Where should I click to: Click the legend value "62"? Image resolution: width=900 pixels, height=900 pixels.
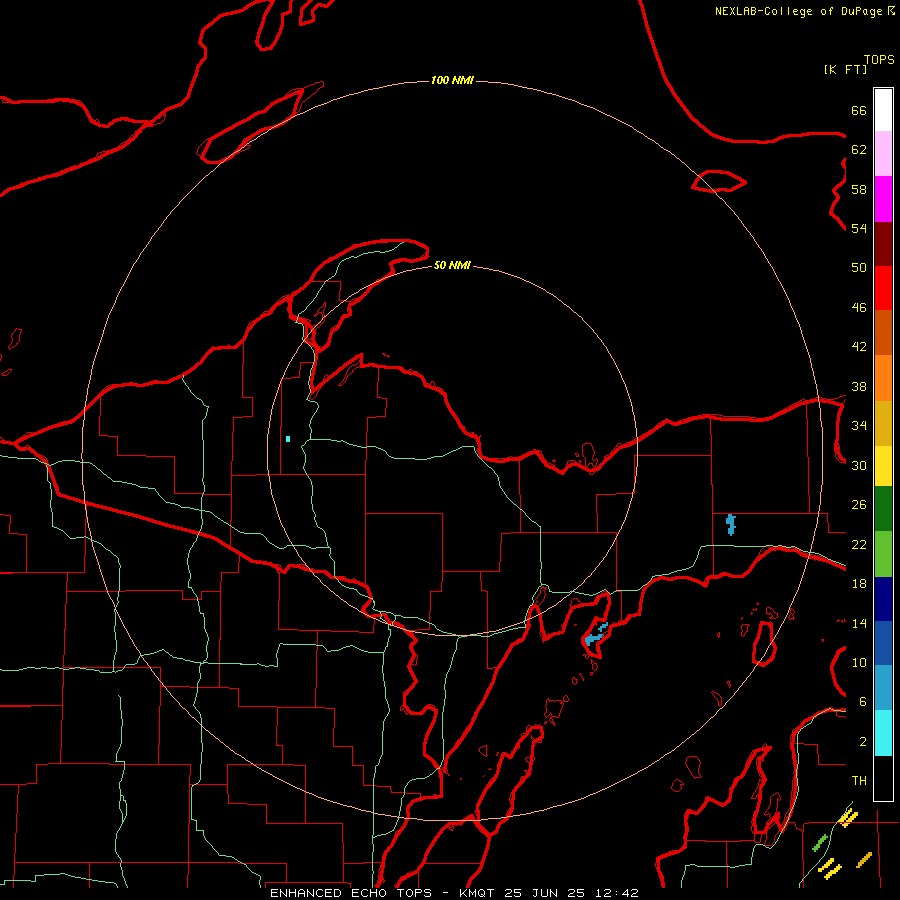859,150
